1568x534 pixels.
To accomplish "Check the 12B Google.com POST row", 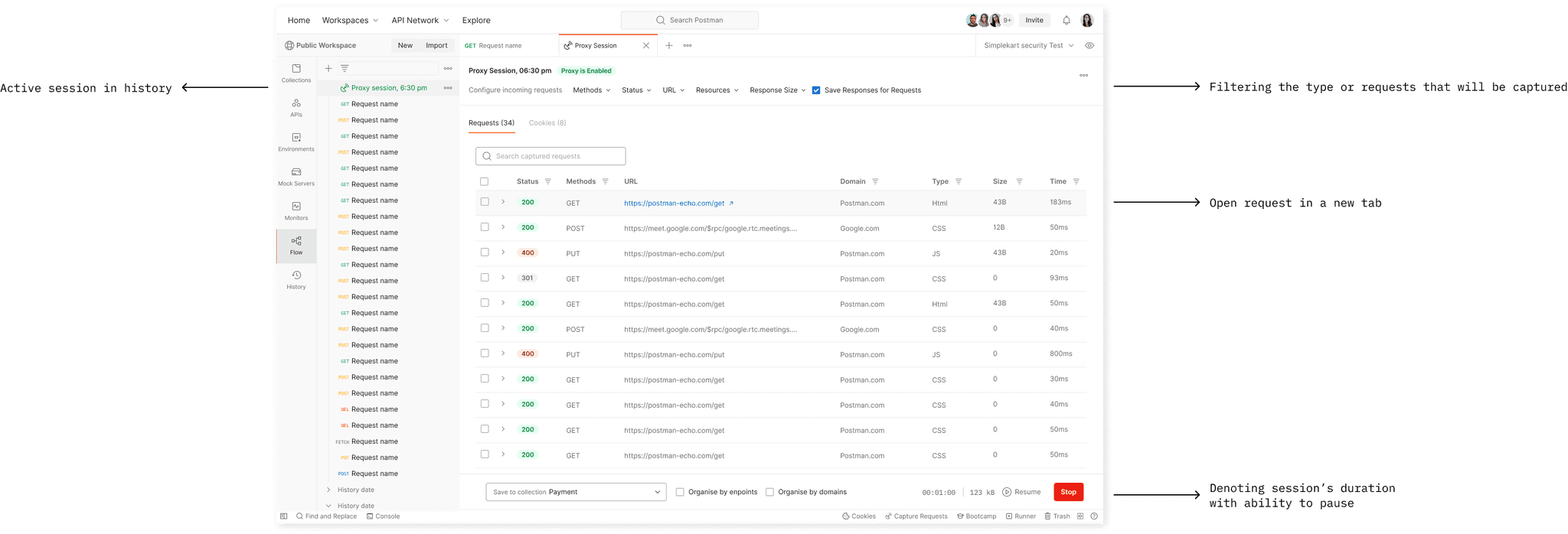I will 485,227.
